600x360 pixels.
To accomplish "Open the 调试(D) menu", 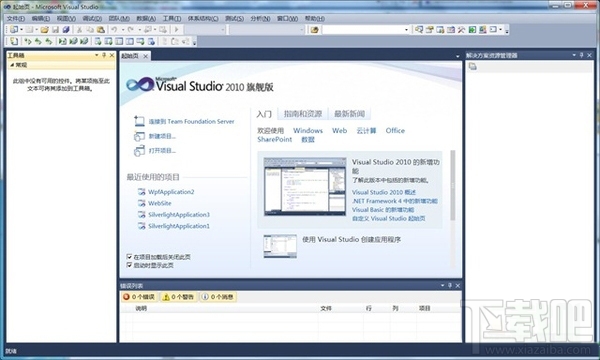I will point(92,18).
